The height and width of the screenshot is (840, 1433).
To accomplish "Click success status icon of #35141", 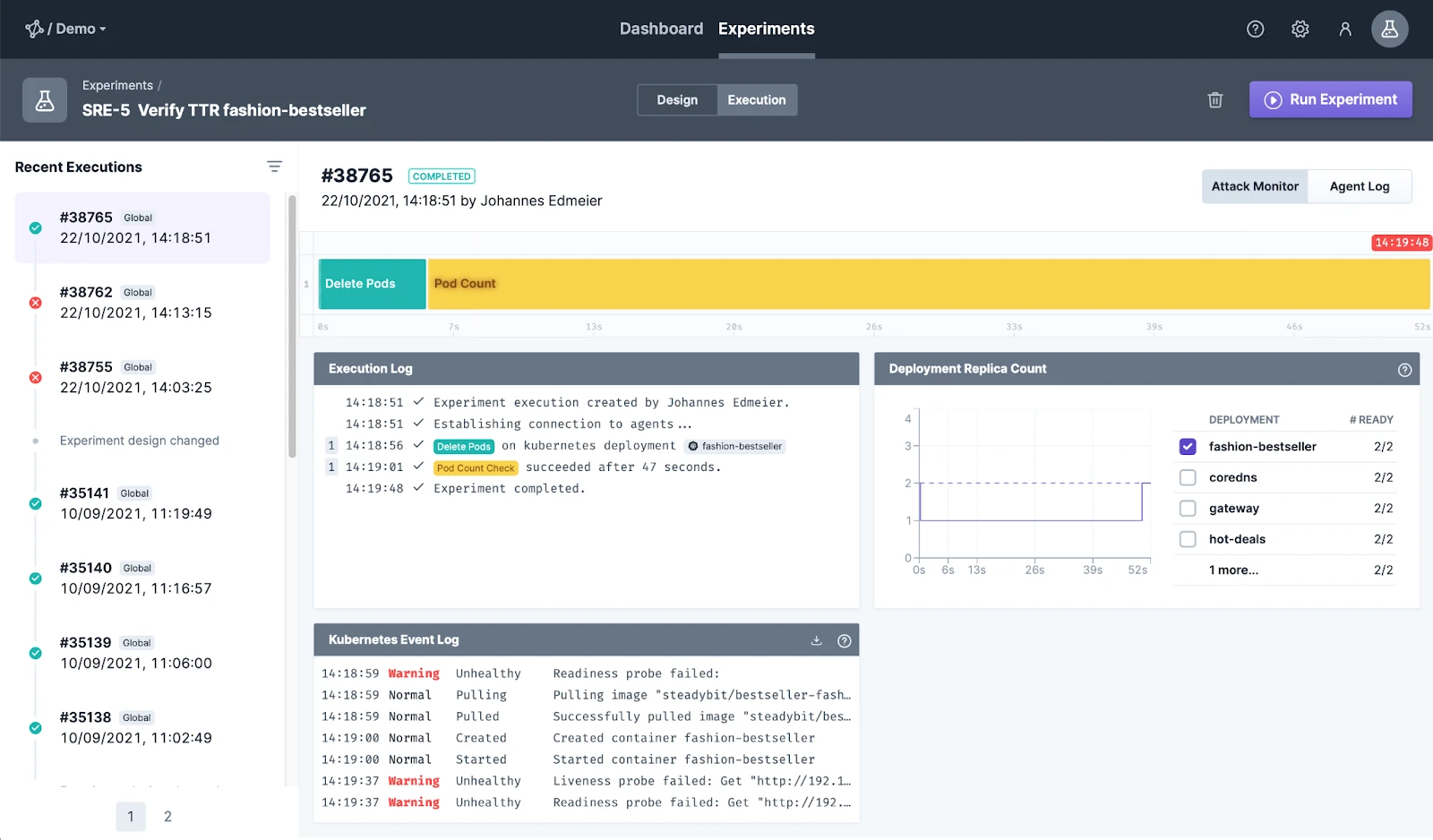I will [x=36, y=503].
